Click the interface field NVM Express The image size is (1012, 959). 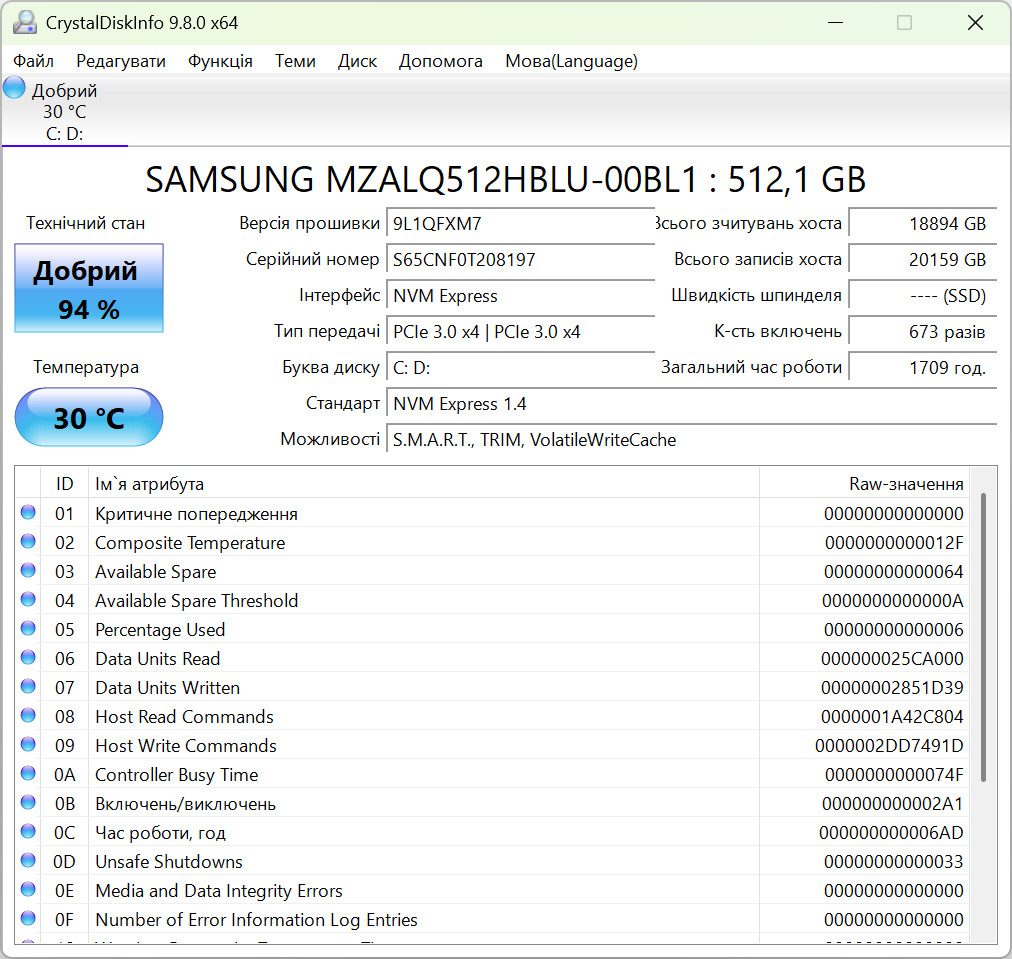pyautogui.click(x=520, y=296)
